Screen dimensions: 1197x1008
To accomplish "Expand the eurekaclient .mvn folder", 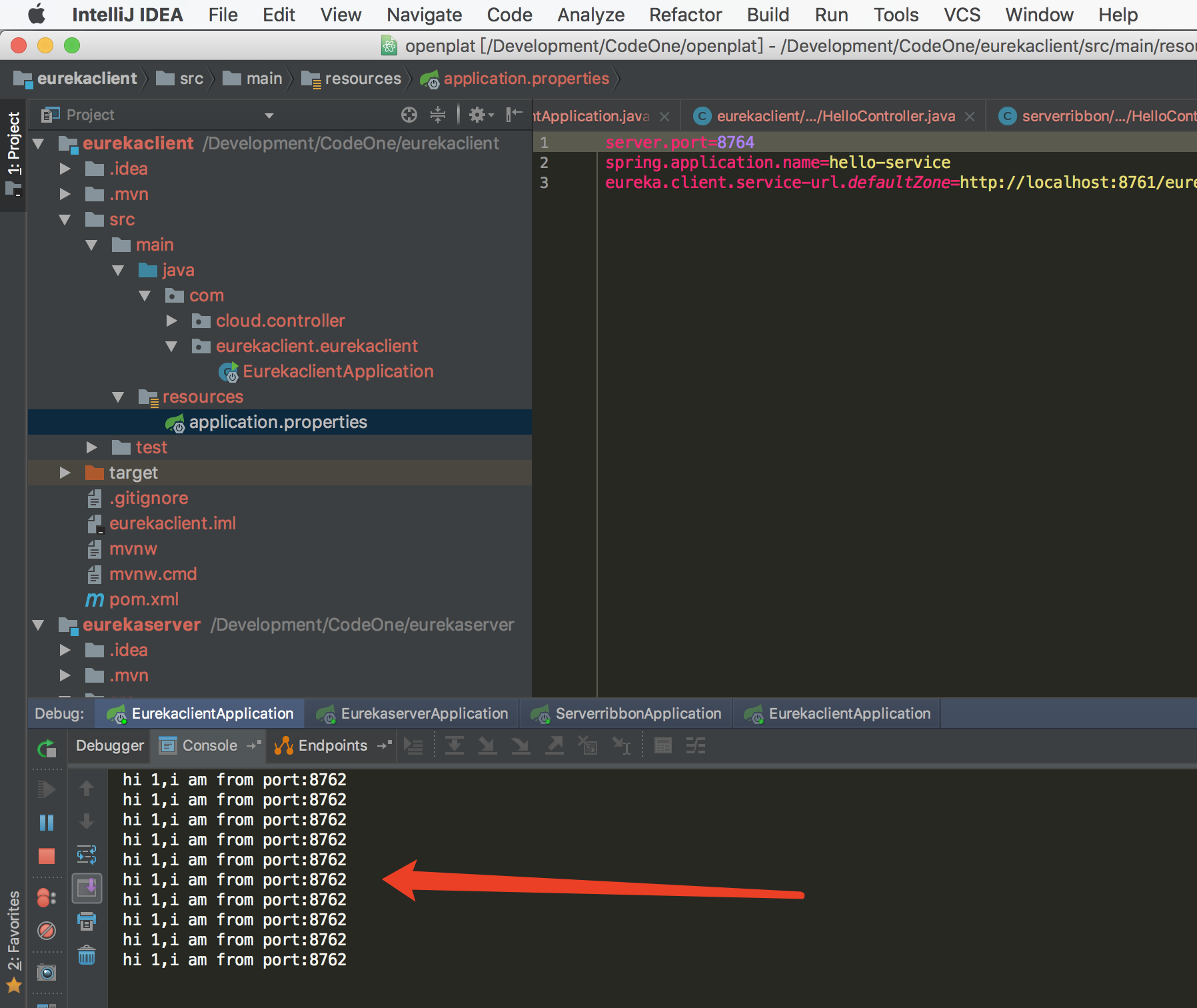I will [65, 194].
